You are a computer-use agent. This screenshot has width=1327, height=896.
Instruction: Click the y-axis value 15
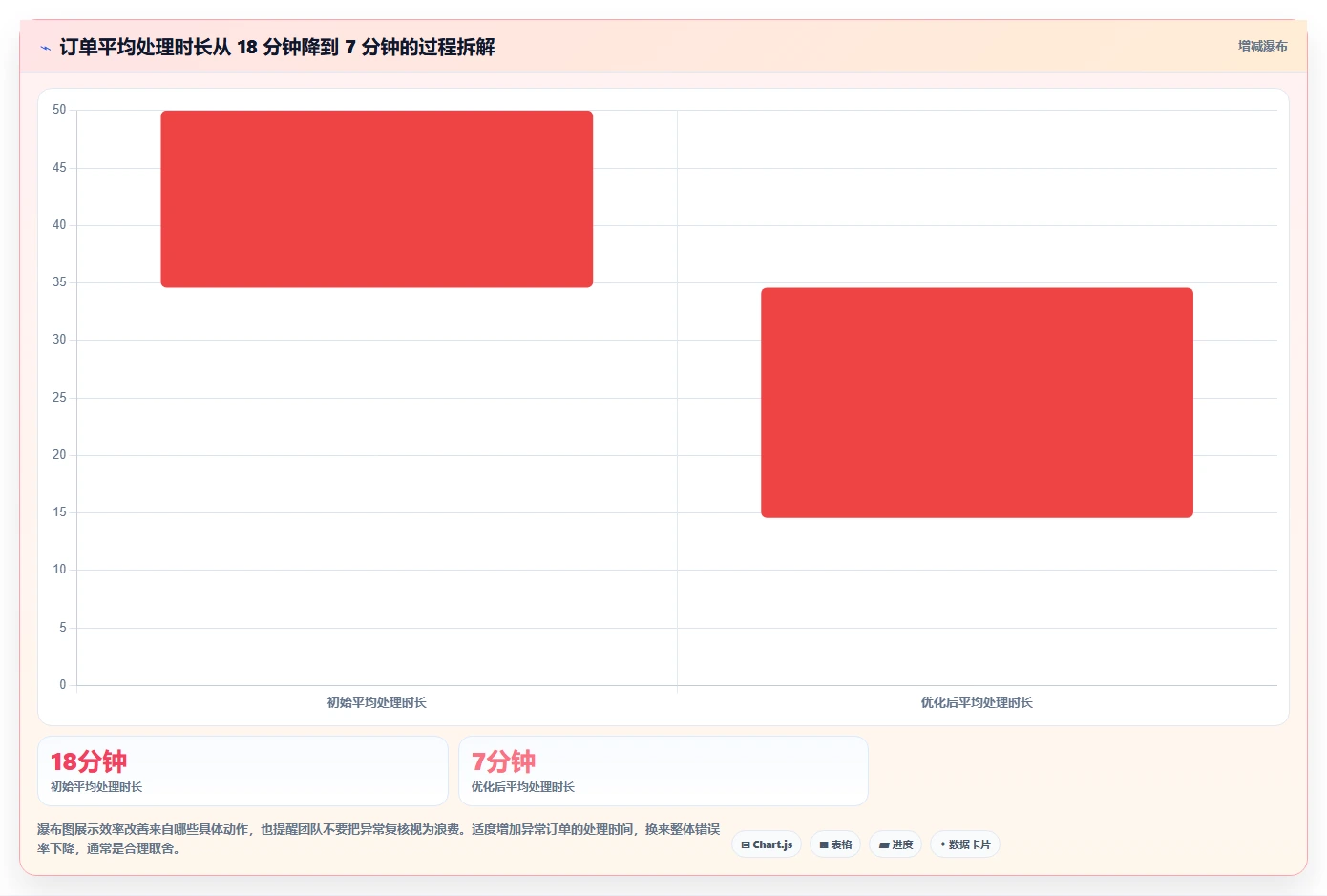[59, 512]
